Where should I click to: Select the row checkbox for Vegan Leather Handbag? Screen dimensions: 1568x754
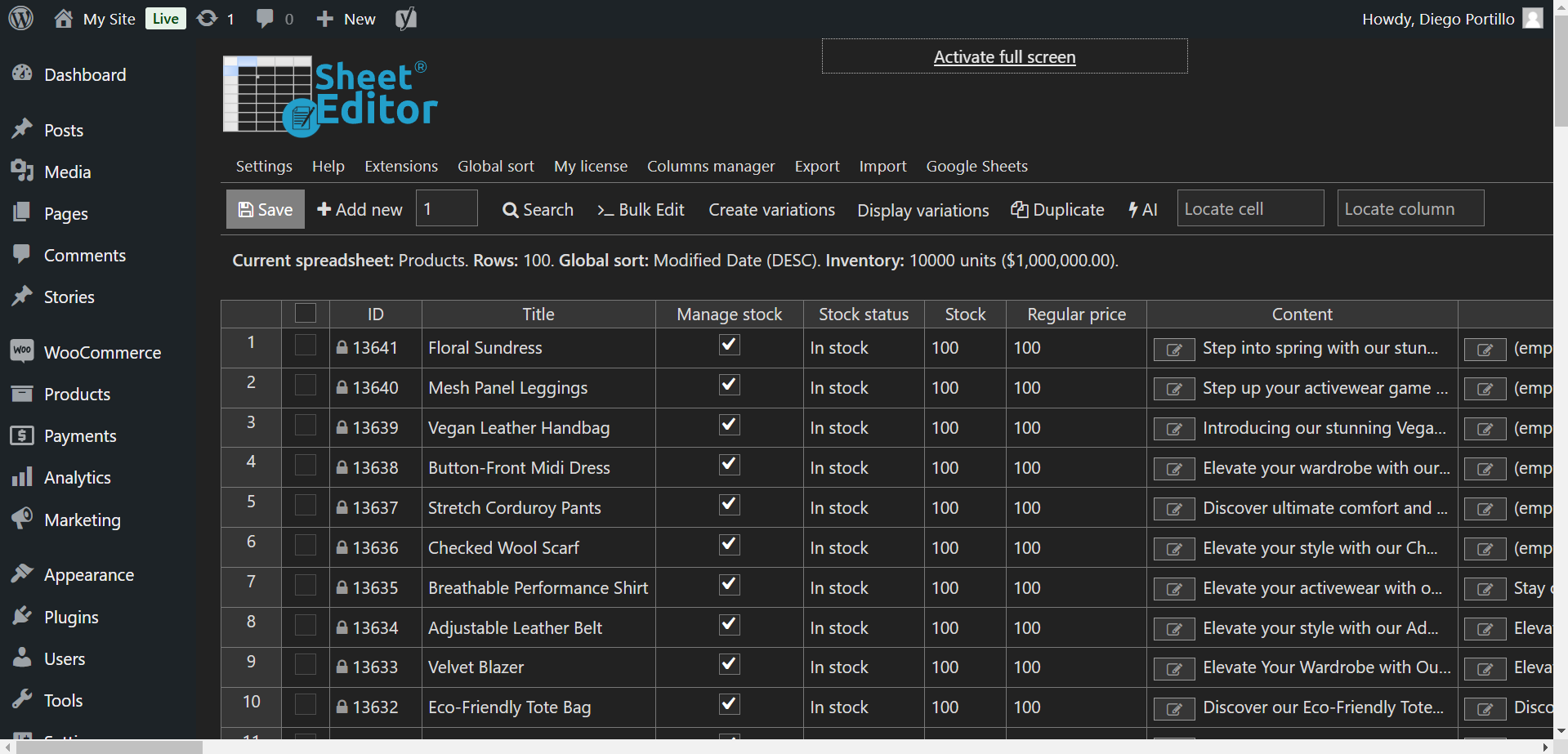pos(306,426)
